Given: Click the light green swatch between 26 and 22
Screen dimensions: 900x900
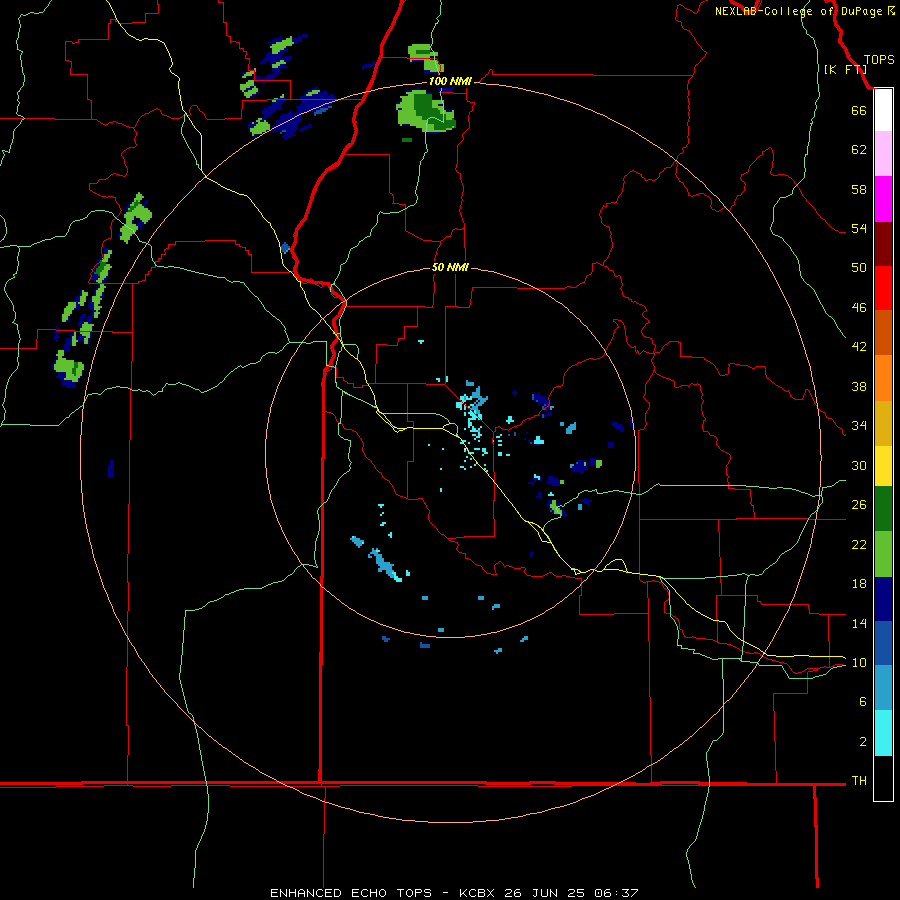Looking at the screenshot, I should pyautogui.click(x=883, y=554).
